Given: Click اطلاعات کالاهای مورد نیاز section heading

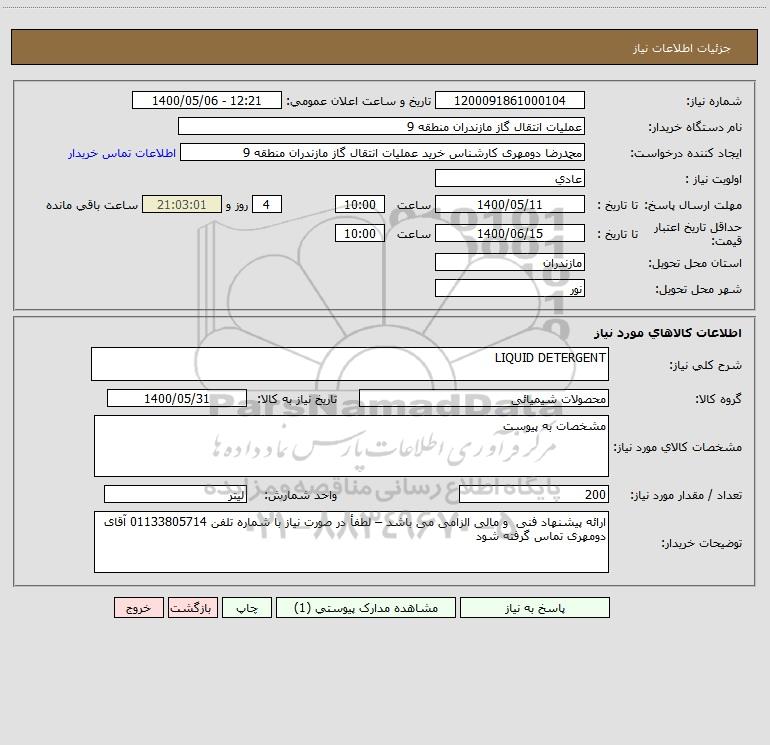Looking at the screenshot, I should click(668, 333).
